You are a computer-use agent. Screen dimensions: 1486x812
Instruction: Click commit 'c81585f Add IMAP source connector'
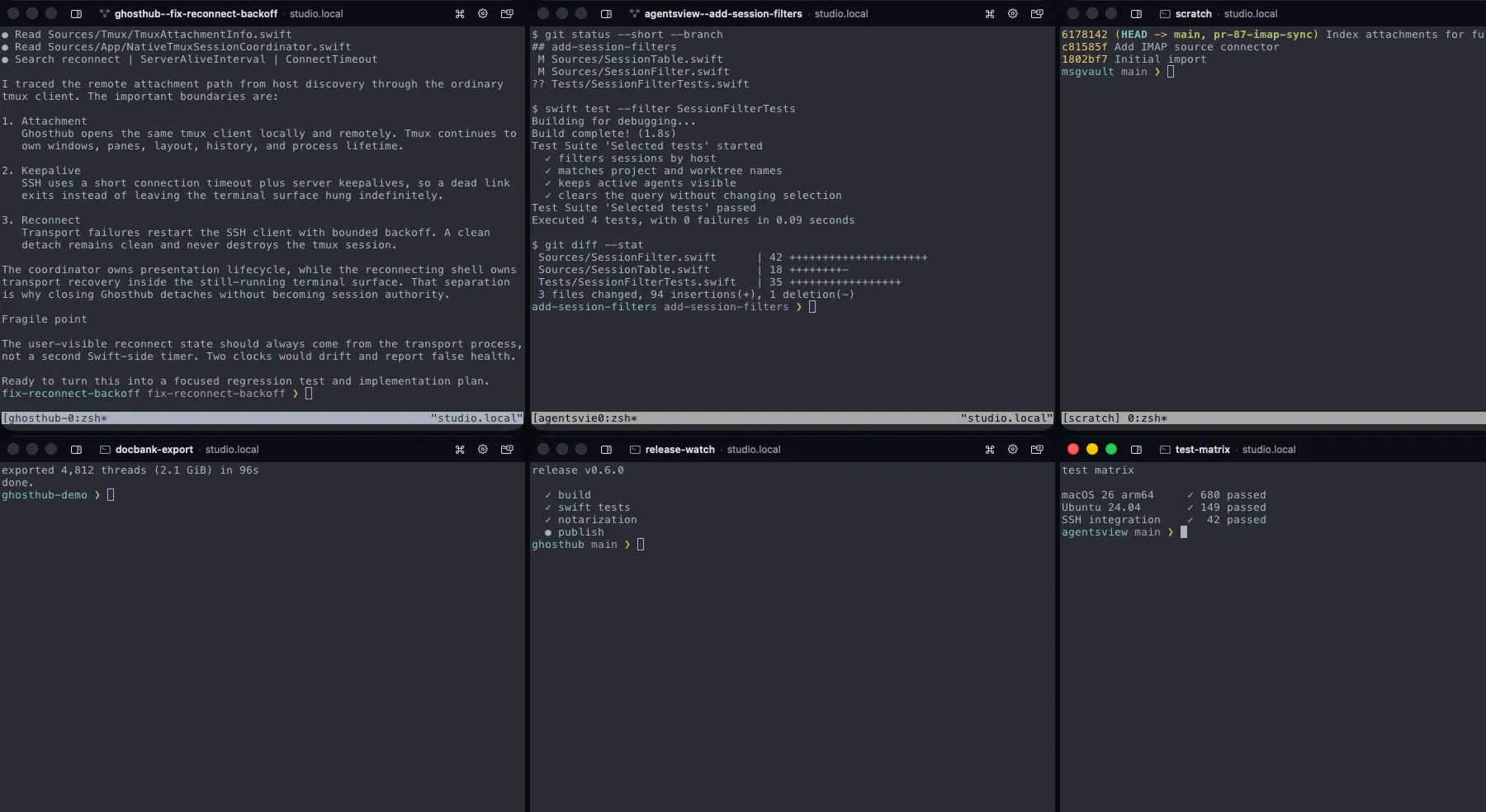point(1171,47)
